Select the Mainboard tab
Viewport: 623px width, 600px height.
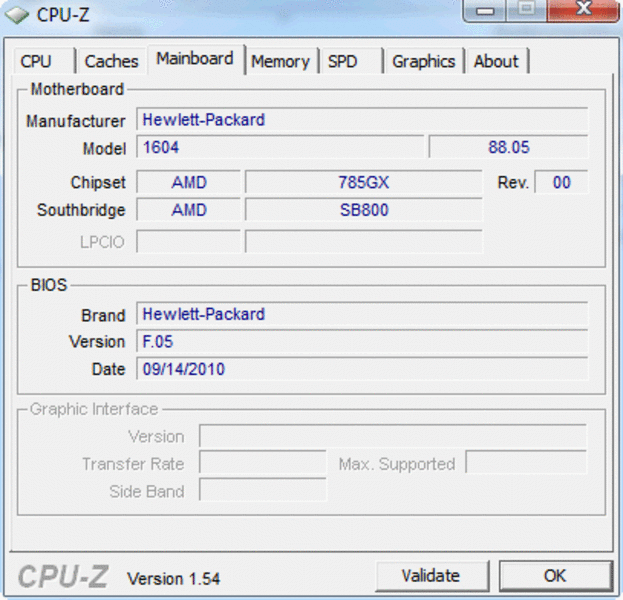[195, 59]
